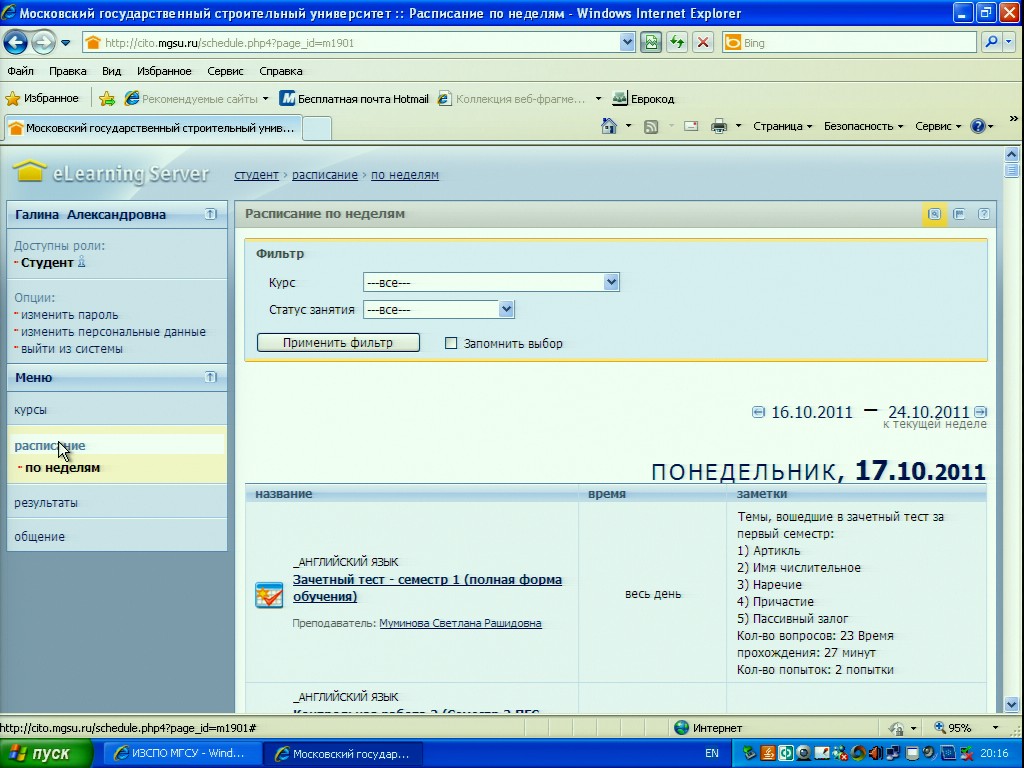The width and height of the screenshot is (1024, 768).
Task: Click the eLearning Server logo
Action: (x=111, y=173)
